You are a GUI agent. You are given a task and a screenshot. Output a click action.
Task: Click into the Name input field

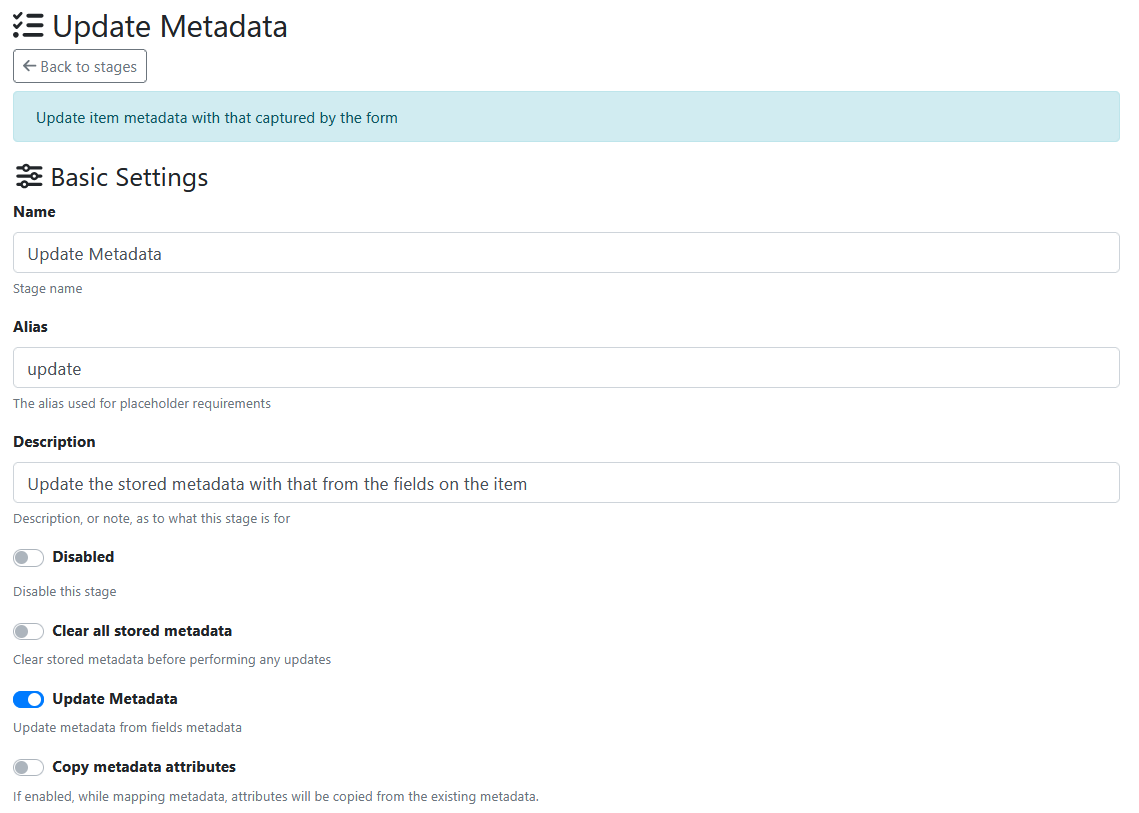566,253
